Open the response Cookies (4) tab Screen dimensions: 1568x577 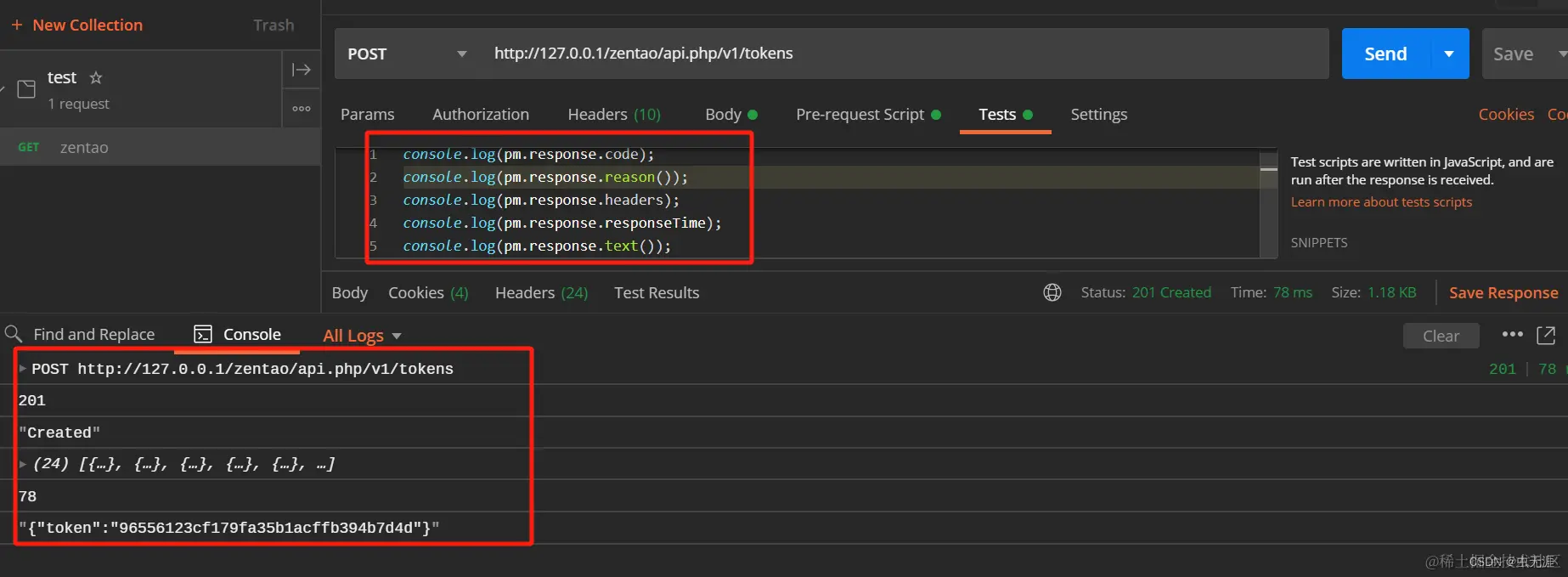point(428,292)
